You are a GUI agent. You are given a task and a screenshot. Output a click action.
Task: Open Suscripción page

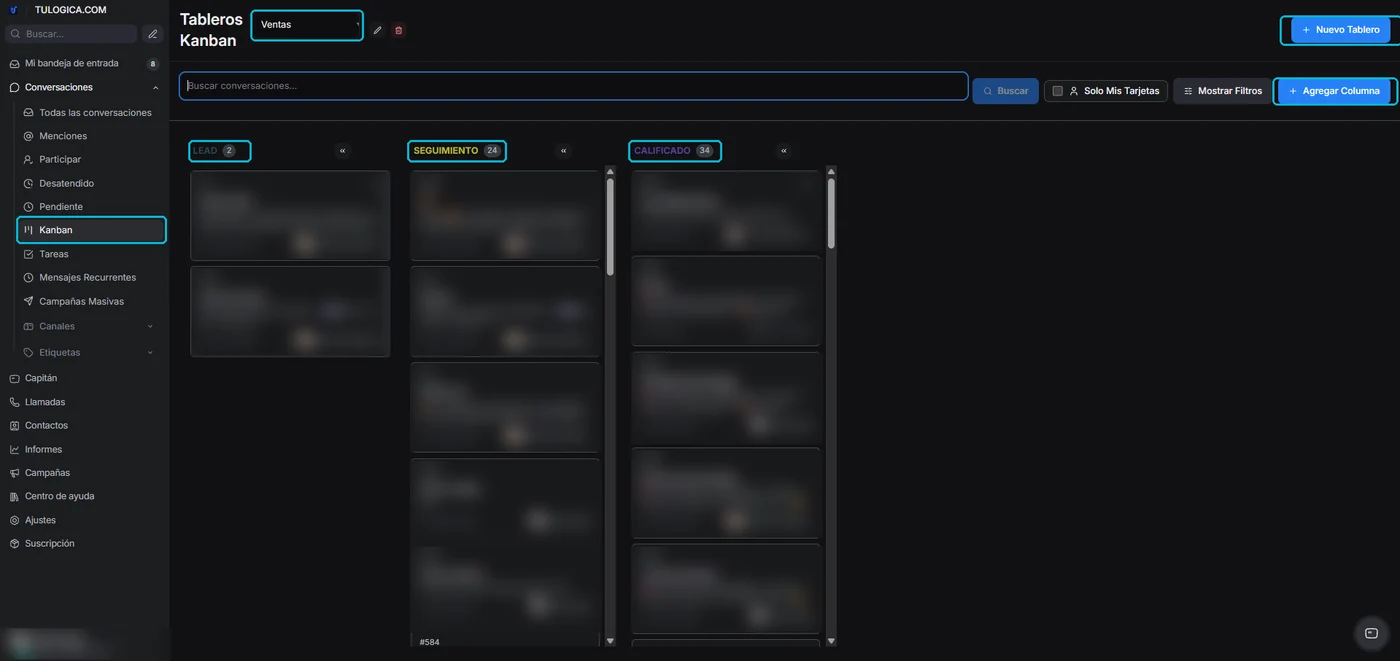click(49, 544)
